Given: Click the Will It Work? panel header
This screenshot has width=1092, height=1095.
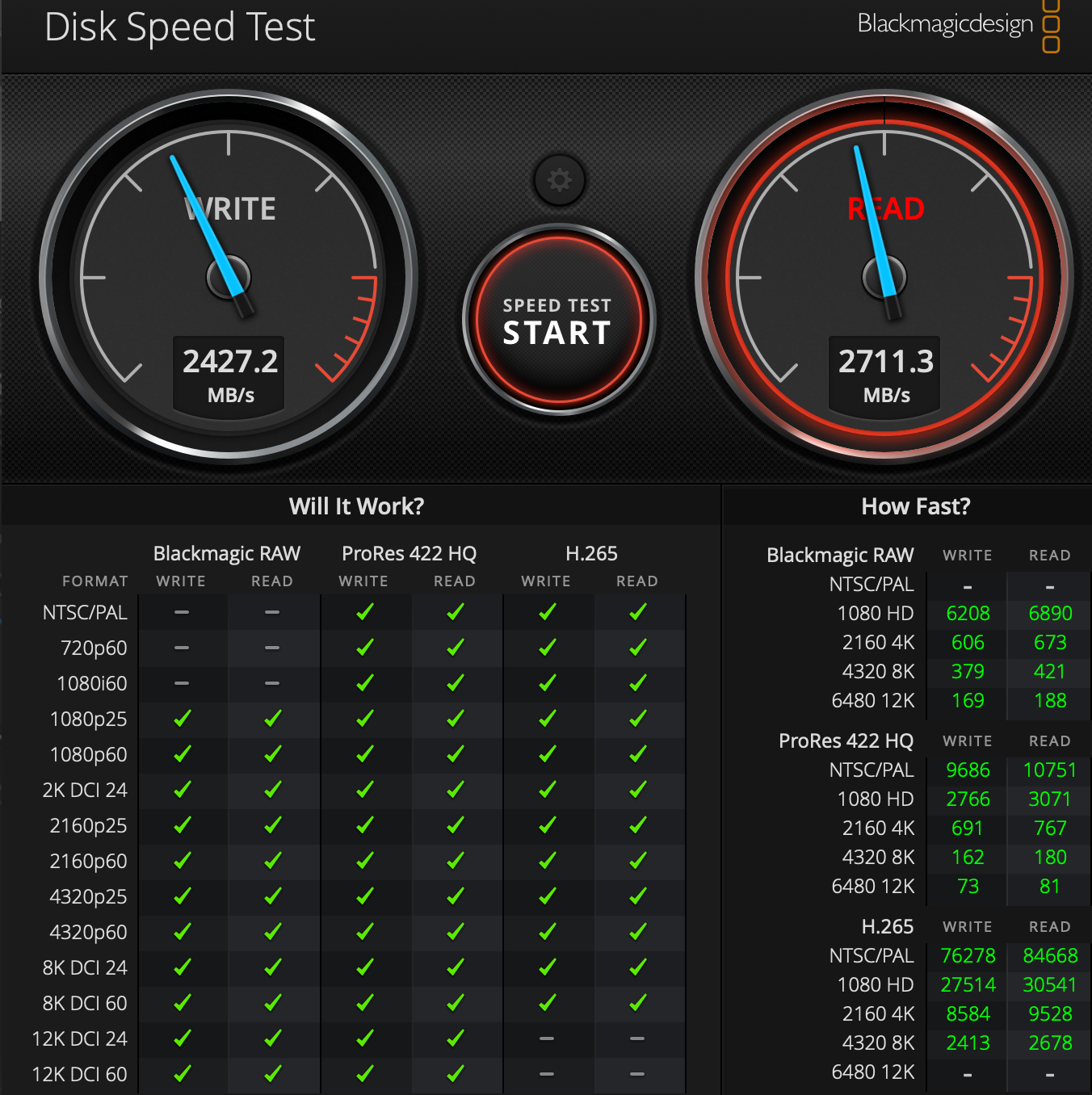Looking at the screenshot, I should click(356, 506).
